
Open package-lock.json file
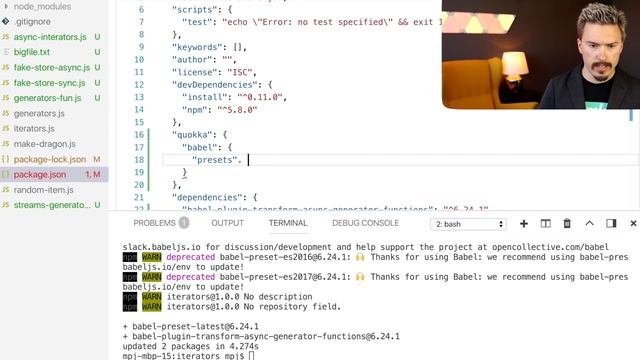click(x=50, y=159)
